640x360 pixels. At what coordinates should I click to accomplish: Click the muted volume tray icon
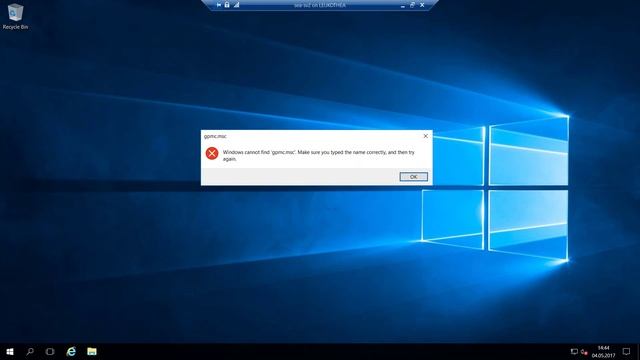click(x=584, y=351)
